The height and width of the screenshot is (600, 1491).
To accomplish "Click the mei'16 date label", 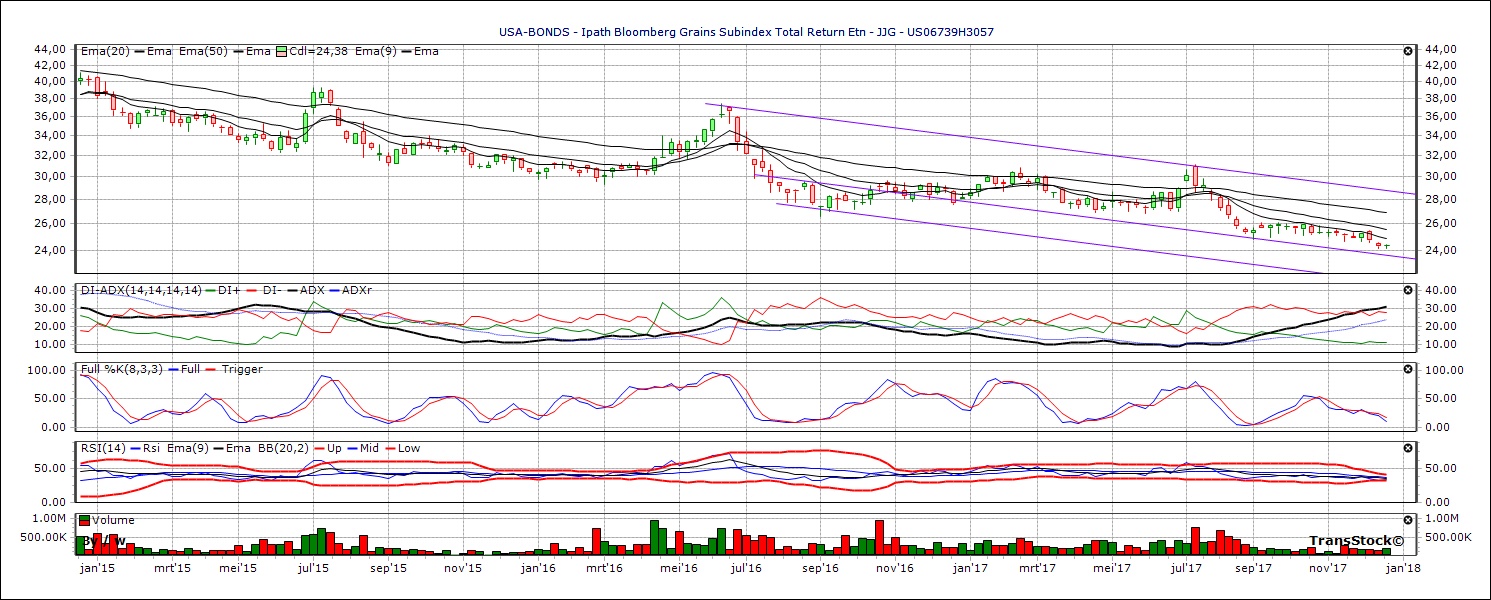I will [679, 568].
